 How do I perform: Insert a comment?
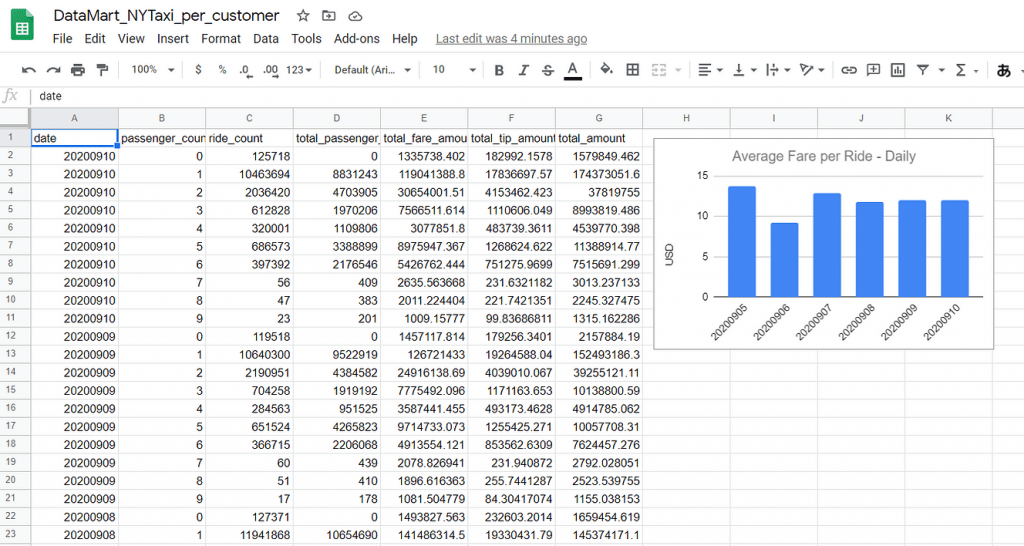[x=873, y=70]
